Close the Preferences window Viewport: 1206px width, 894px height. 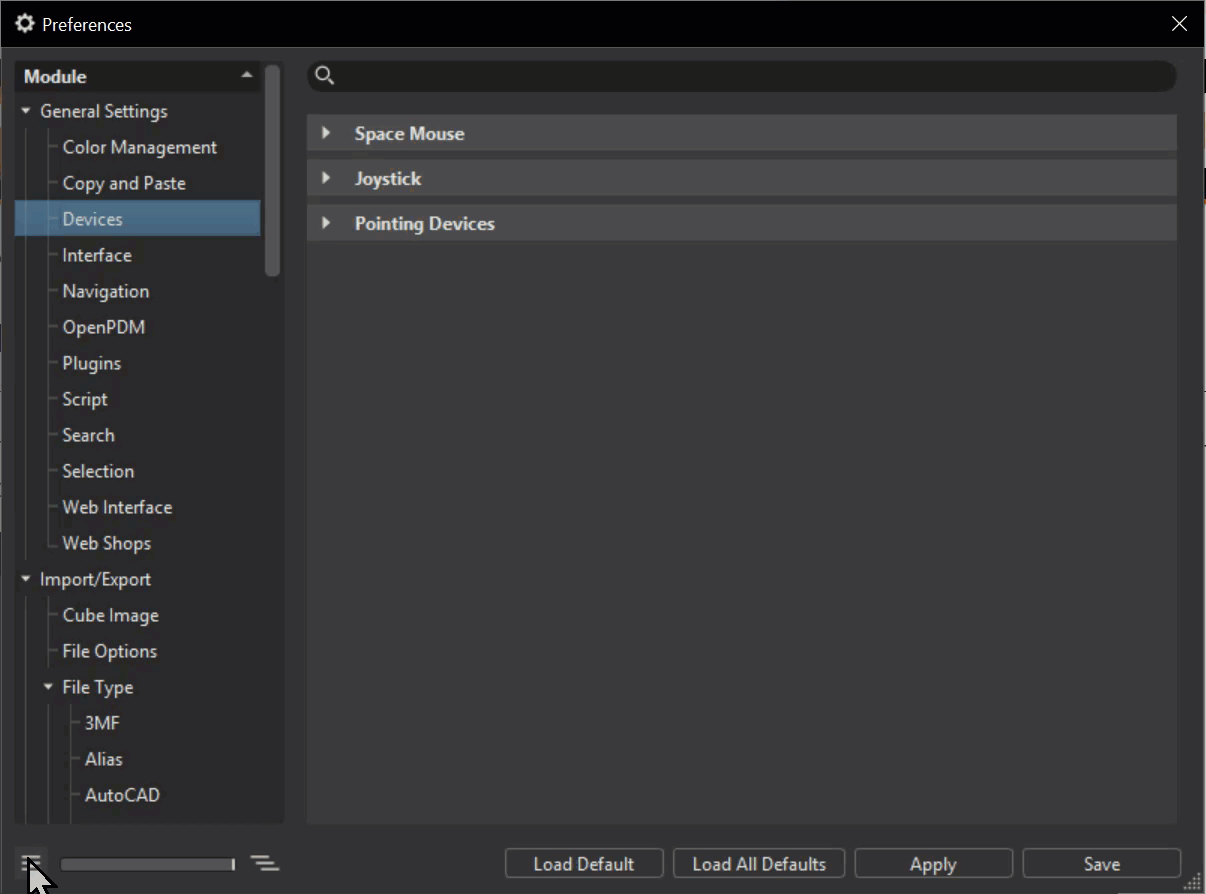coord(1180,24)
